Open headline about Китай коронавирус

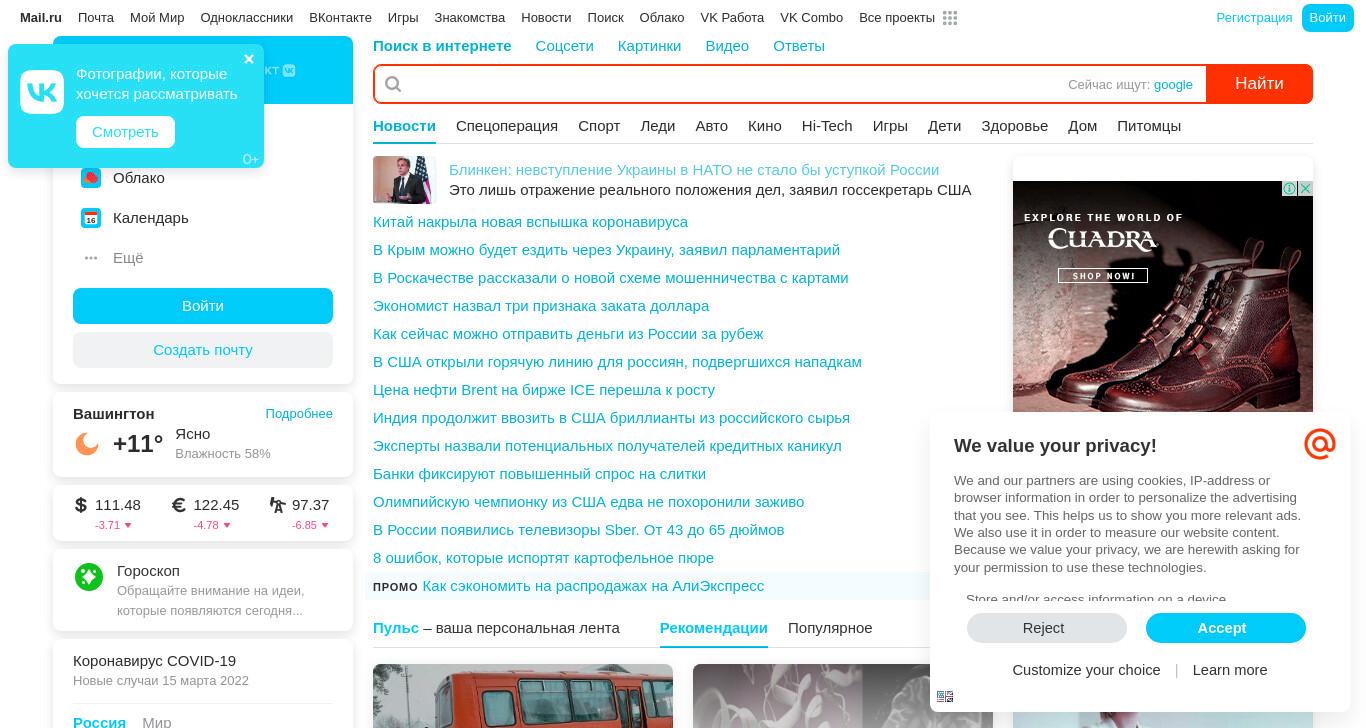pos(530,222)
